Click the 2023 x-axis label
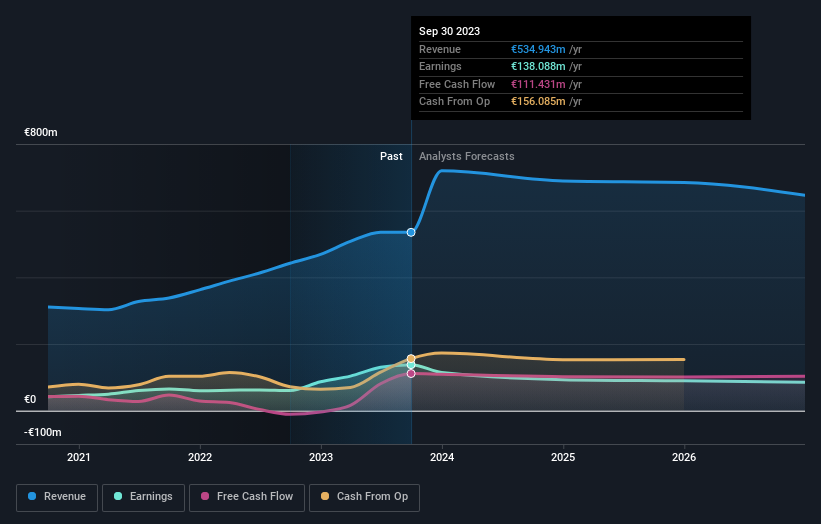 pyautogui.click(x=321, y=457)
